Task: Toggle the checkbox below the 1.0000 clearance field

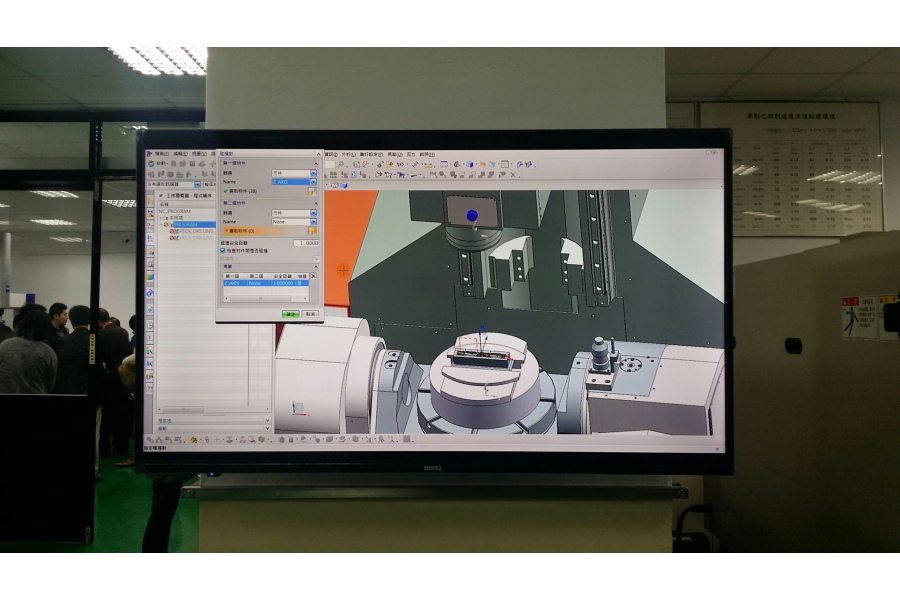Action: pos(223,251)
